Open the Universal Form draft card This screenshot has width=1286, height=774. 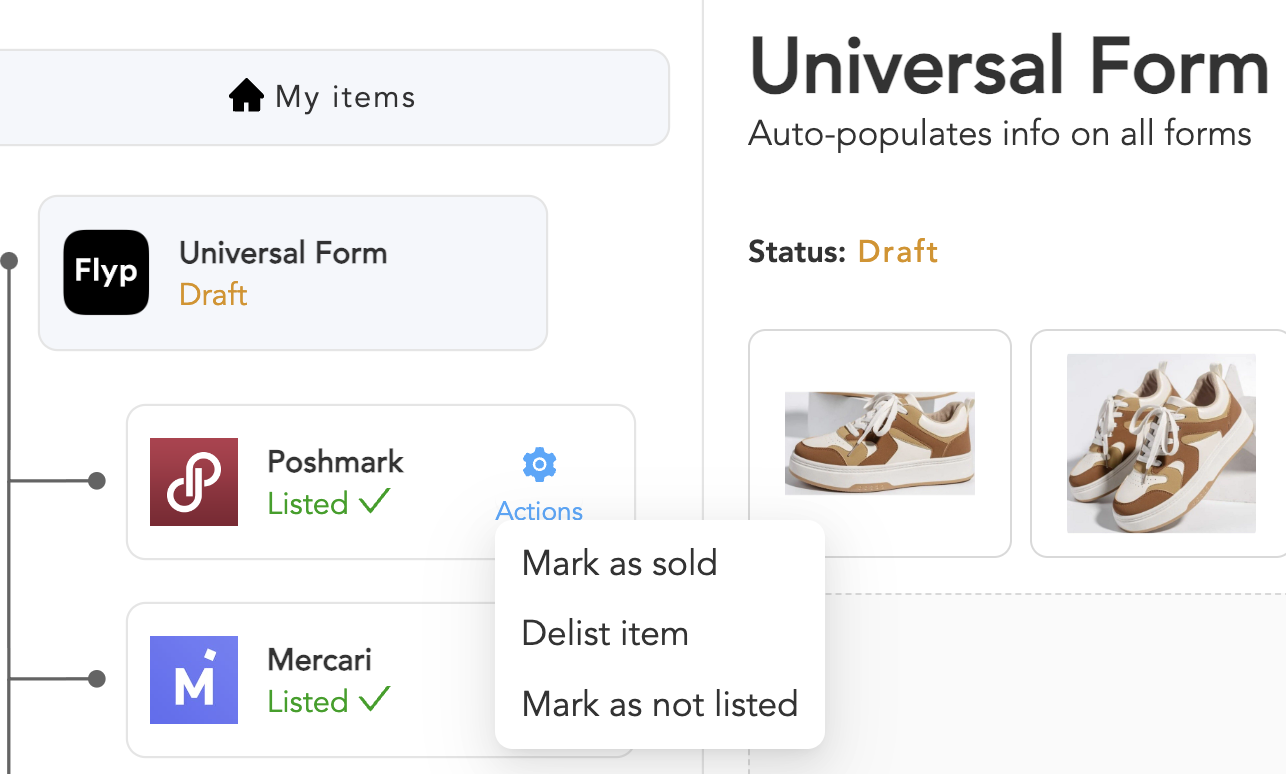coord(292,272)
